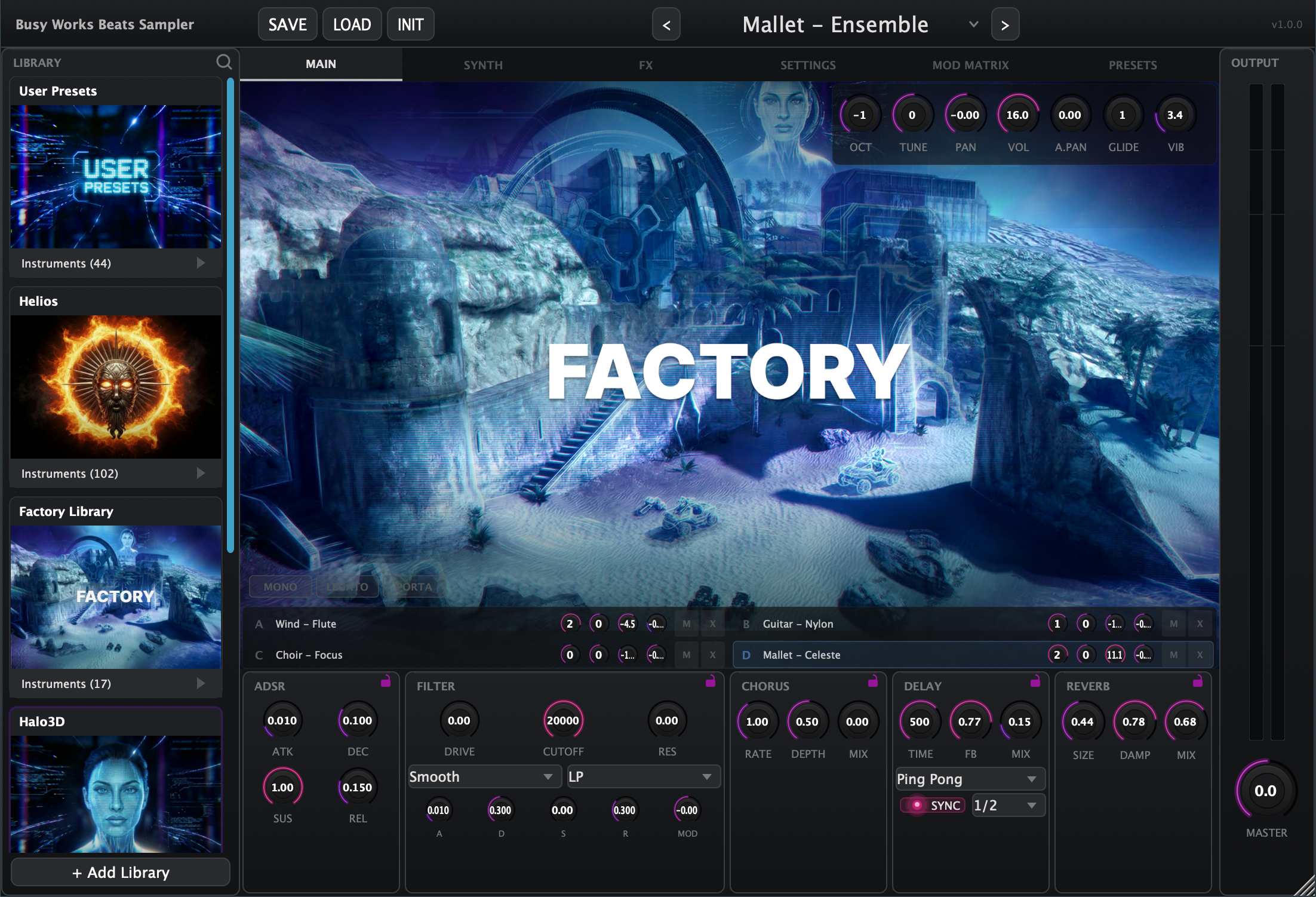Screen dimensions: 1316x897
Task: Switch to the FX tab
Action: point(645,64)
